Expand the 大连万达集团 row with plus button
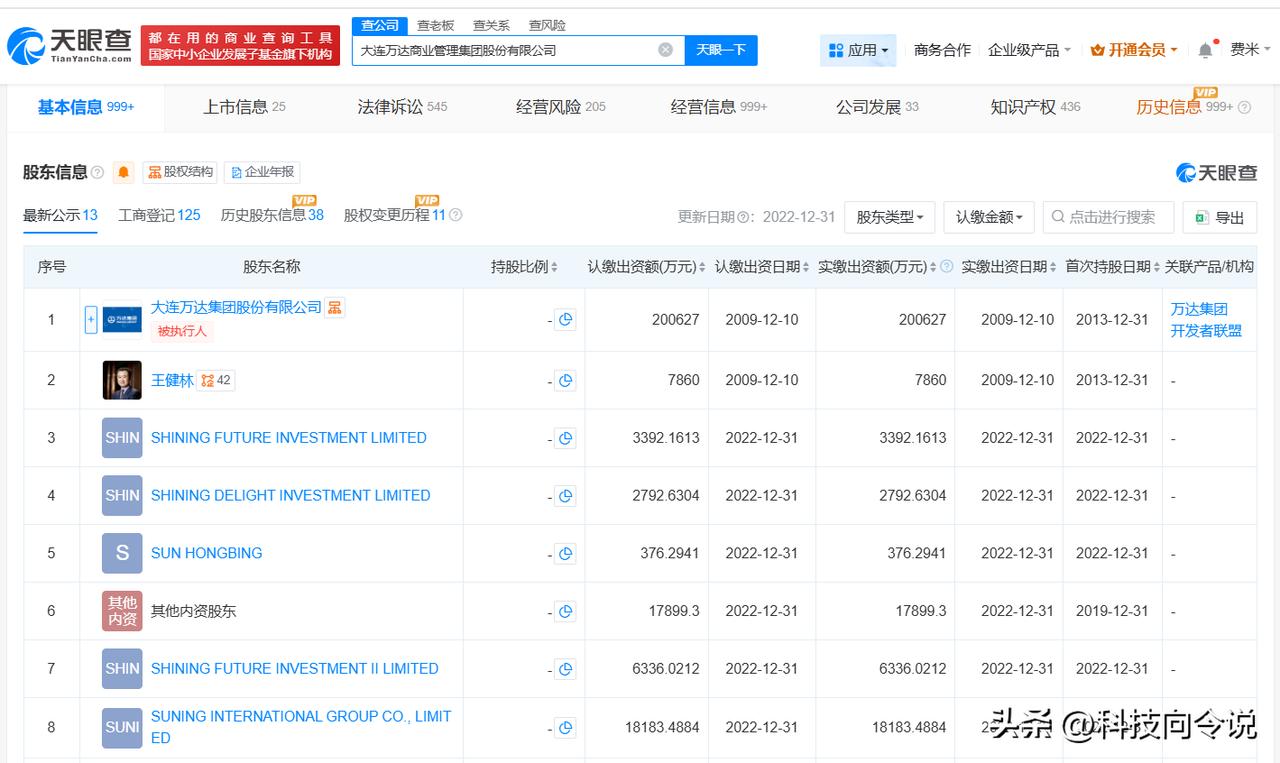 pos(91,320)
